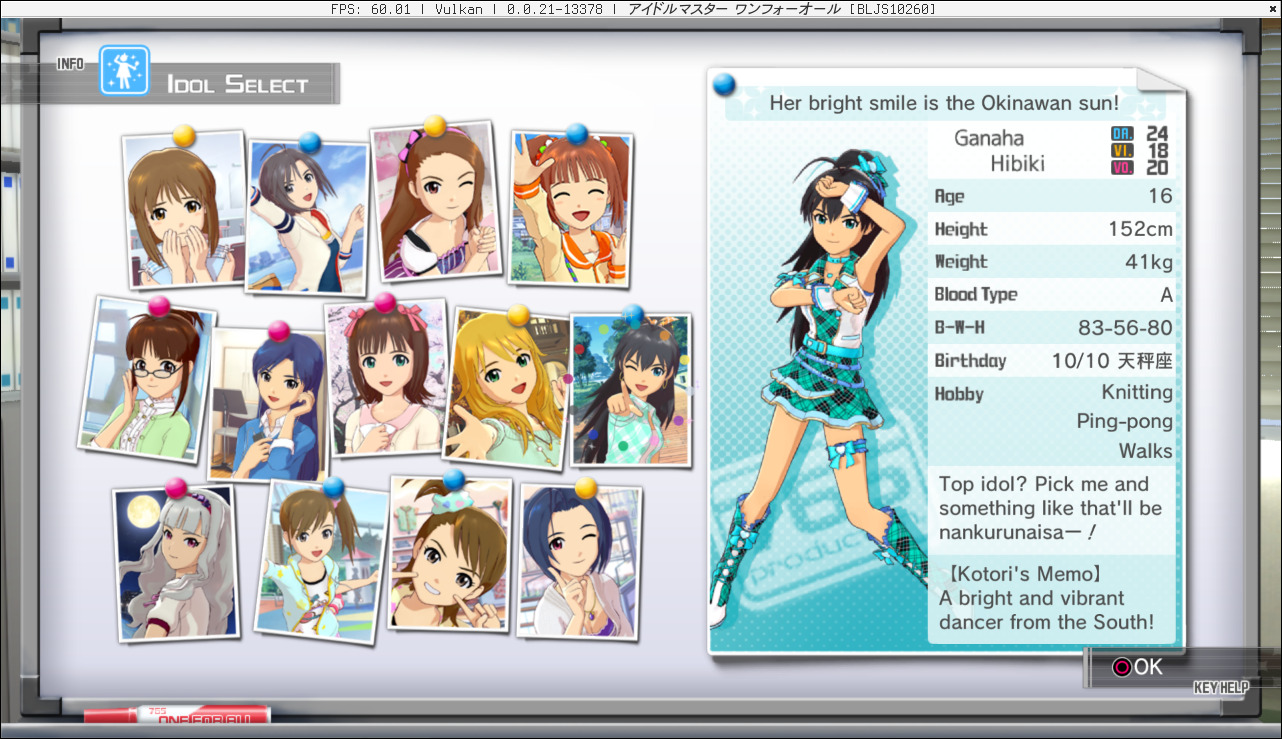Select the black ponytail idol winking and pointing

(631, 390)
